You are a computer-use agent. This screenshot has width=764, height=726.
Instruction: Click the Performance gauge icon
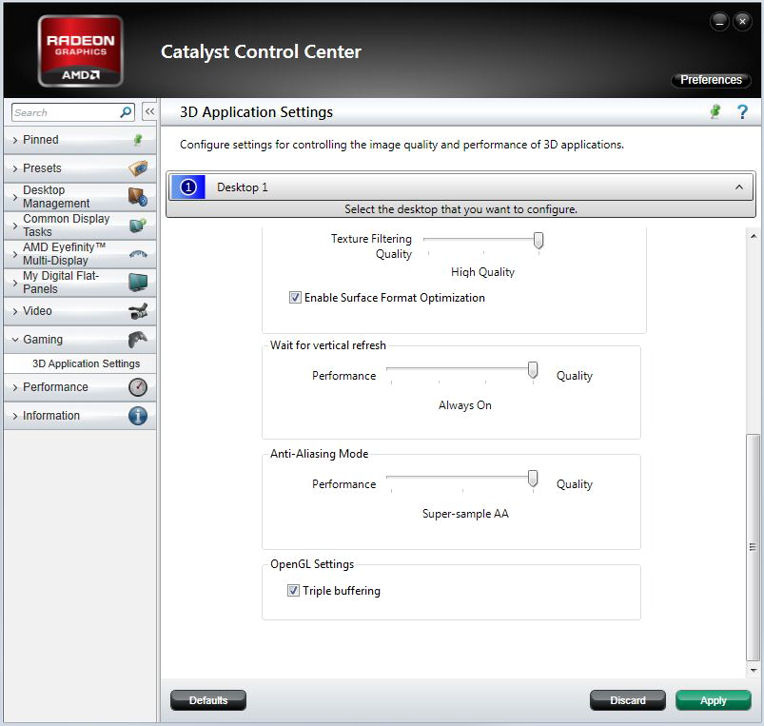138,387
